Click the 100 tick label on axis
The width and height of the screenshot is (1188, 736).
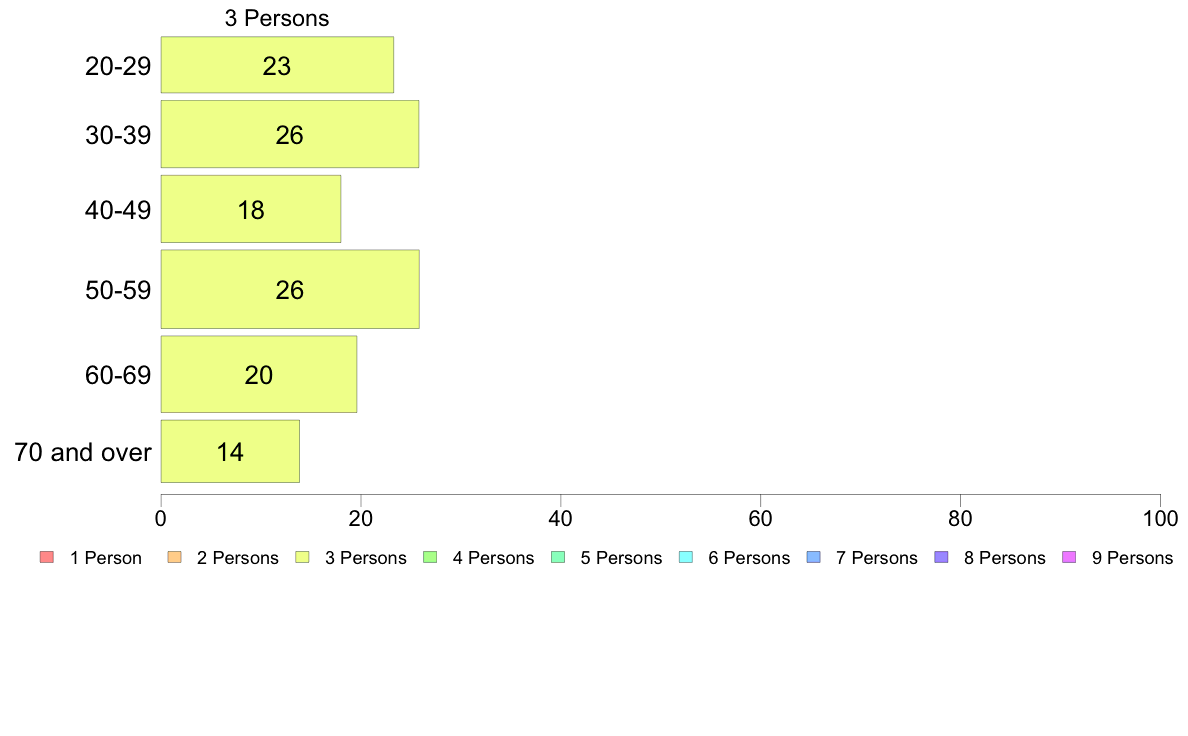pos(1160,519)
